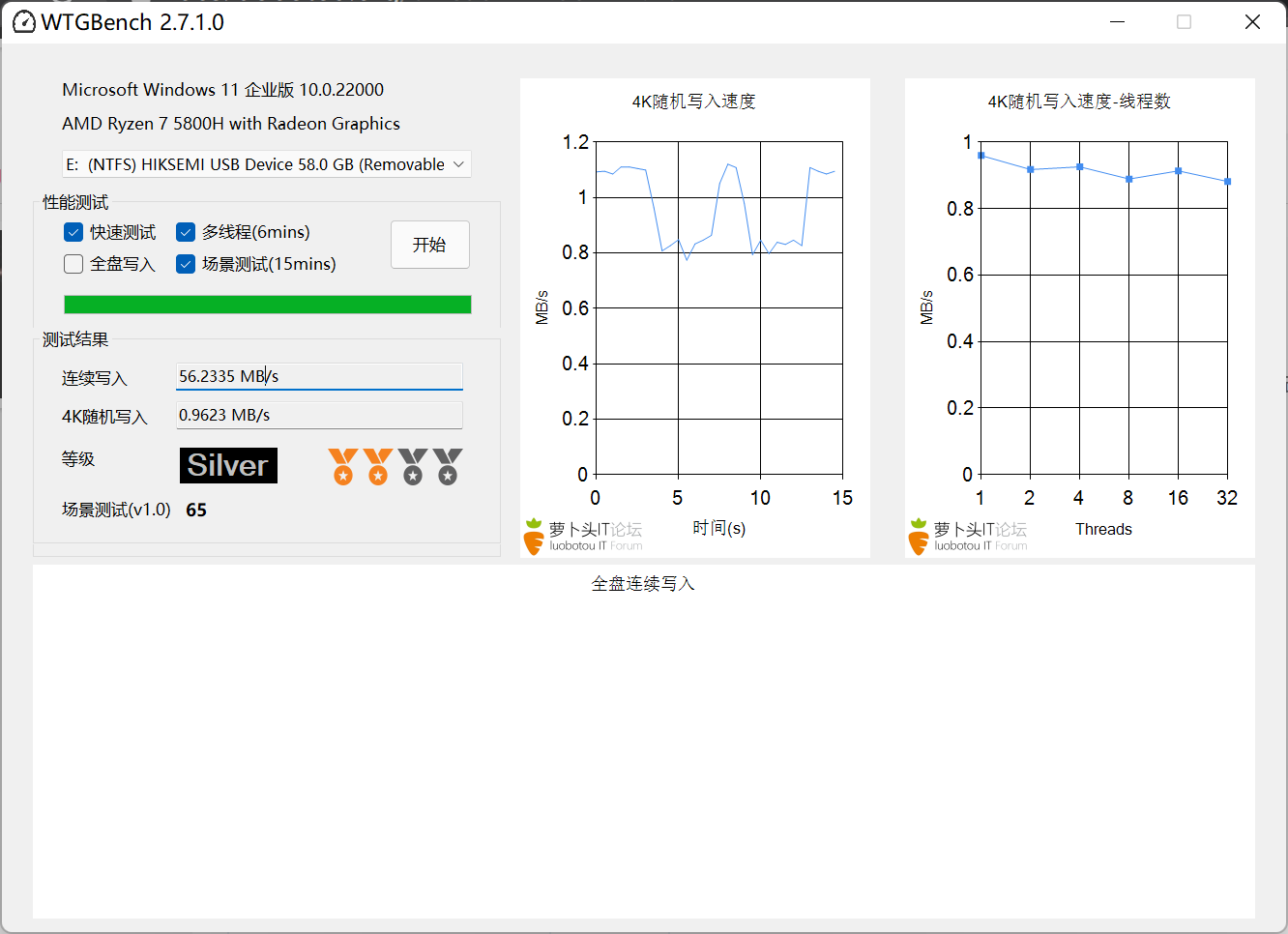Click the 场景测试 score value 65

click(x=196, y=510)
